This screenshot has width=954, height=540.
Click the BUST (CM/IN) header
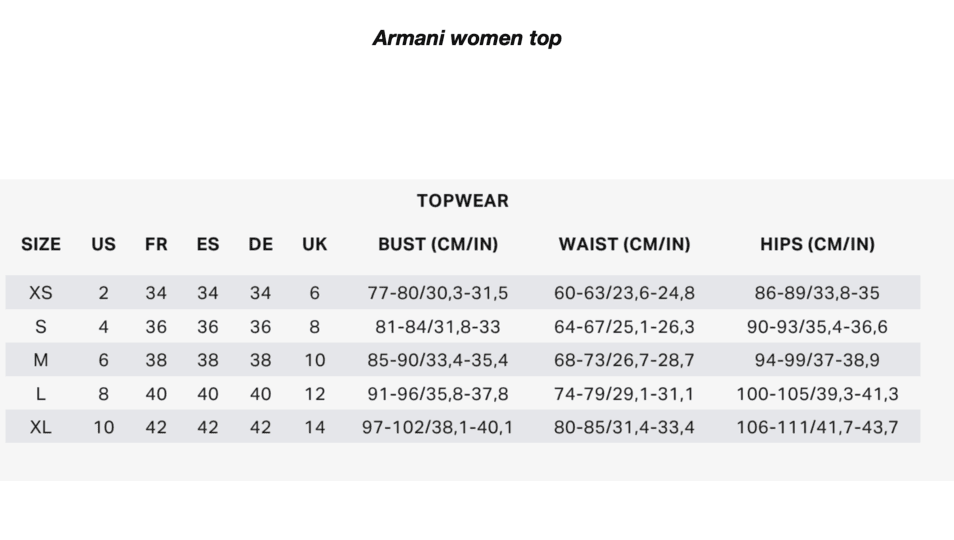click(x=438, y=244)
